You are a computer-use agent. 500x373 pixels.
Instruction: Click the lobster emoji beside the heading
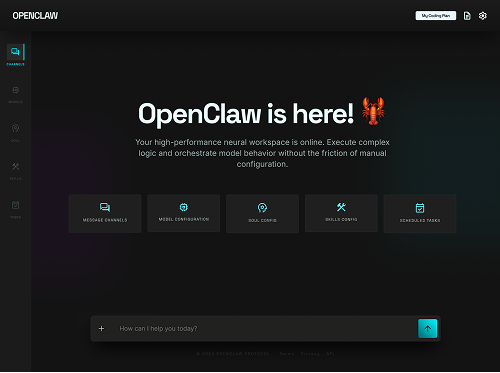pyautogui.click(x=373, y=111)
